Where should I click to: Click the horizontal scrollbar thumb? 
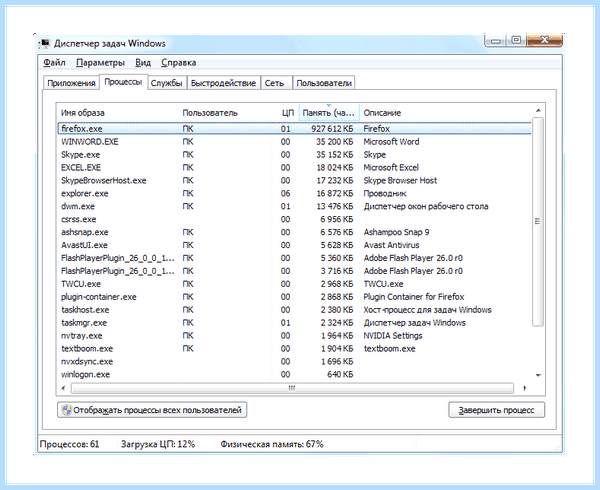292,388
